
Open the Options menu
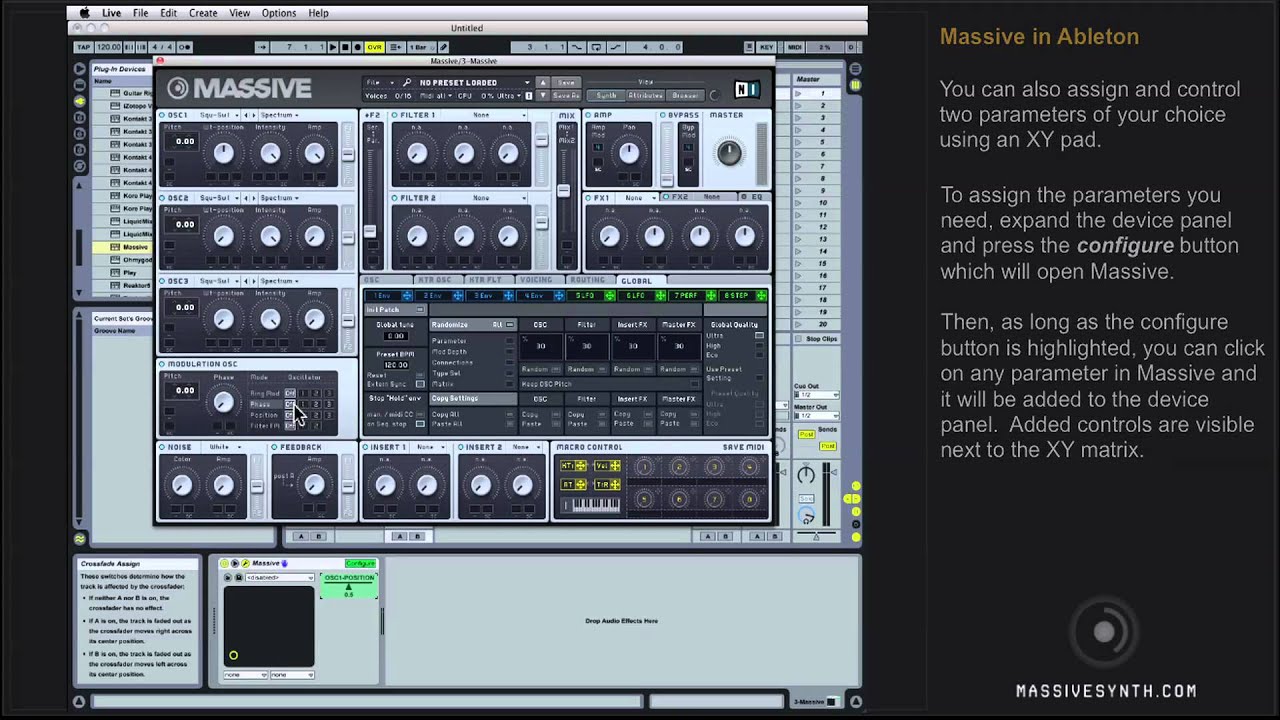[278, 13]
